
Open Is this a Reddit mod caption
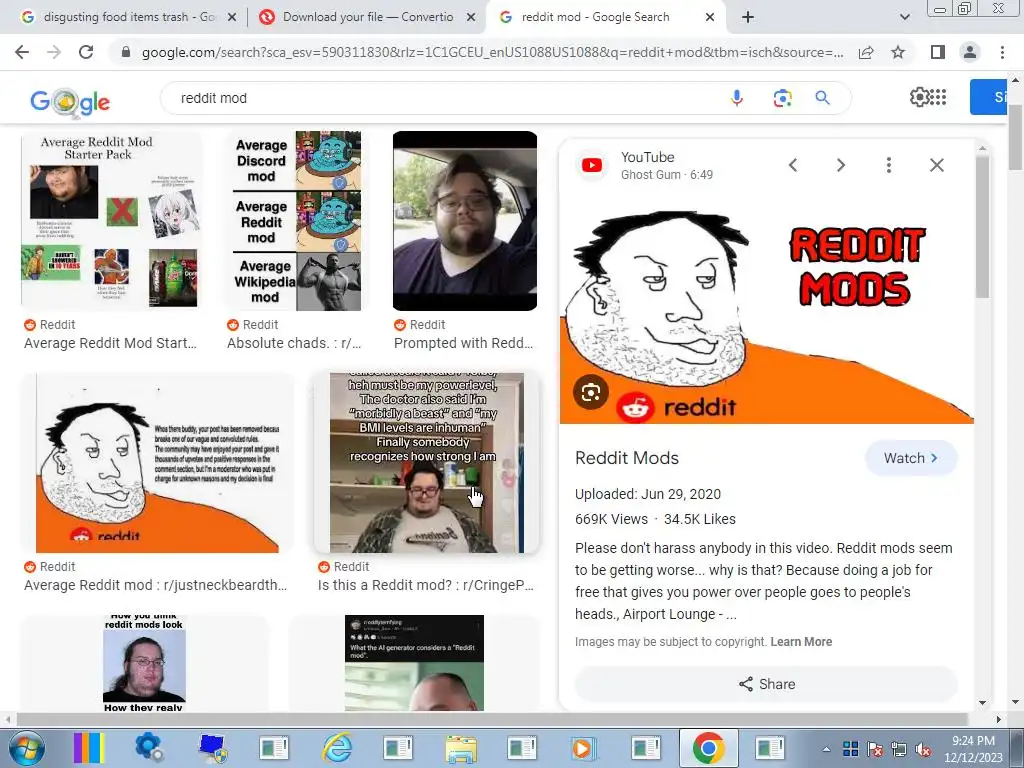426,585
